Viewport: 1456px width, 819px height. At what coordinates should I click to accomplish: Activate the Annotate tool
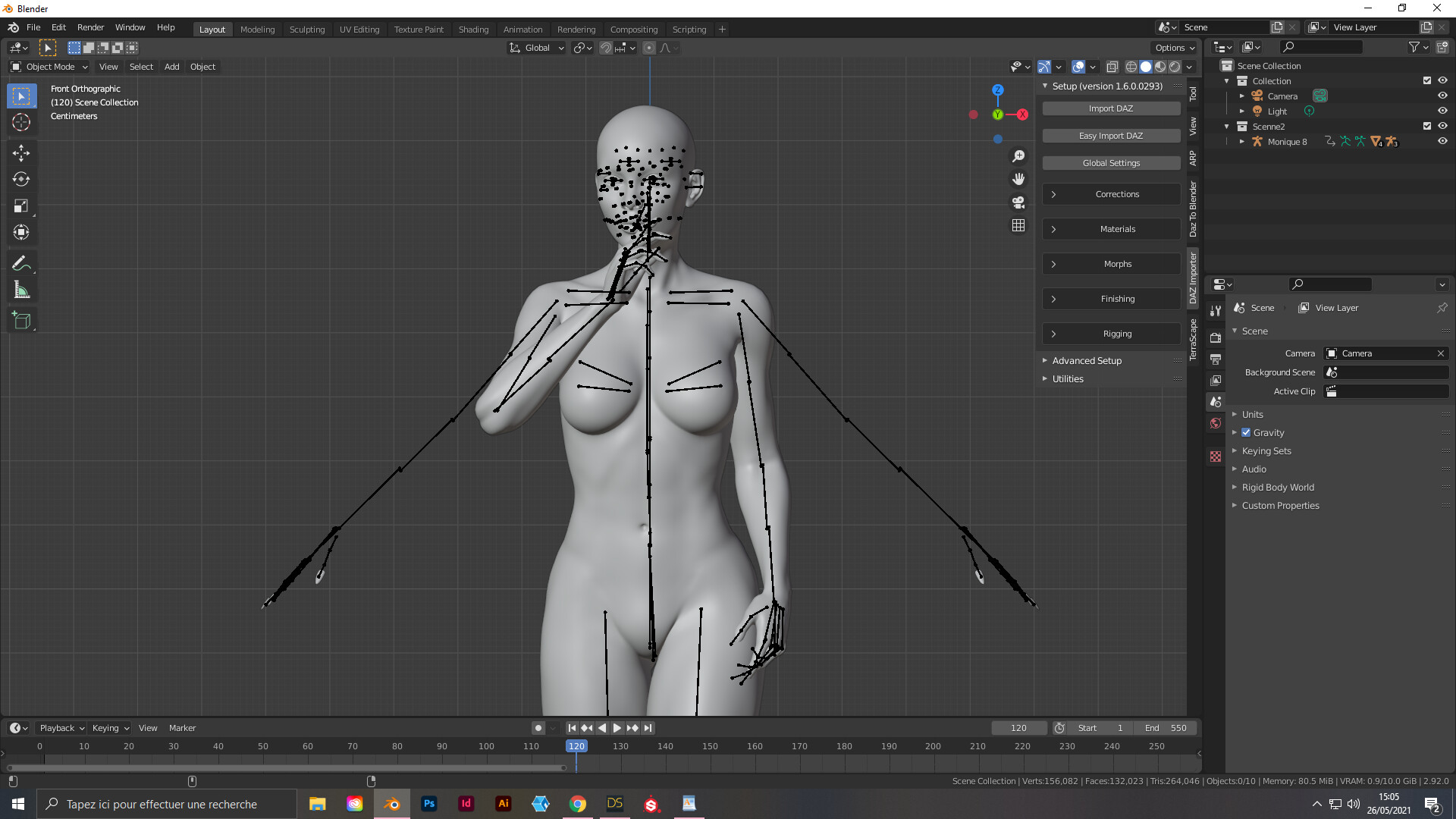[x=21, y=263]
